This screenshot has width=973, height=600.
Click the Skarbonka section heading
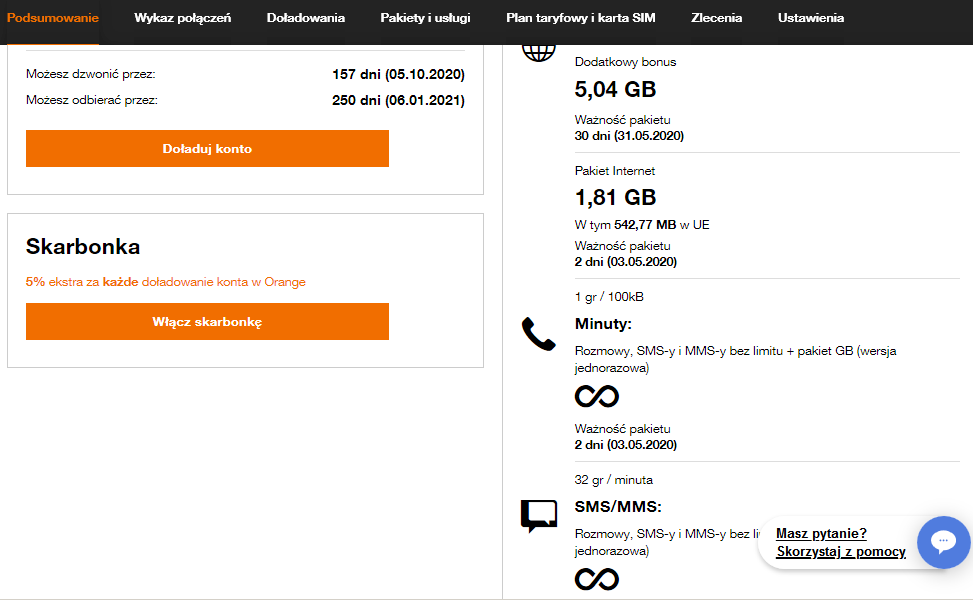pos(83,247)
